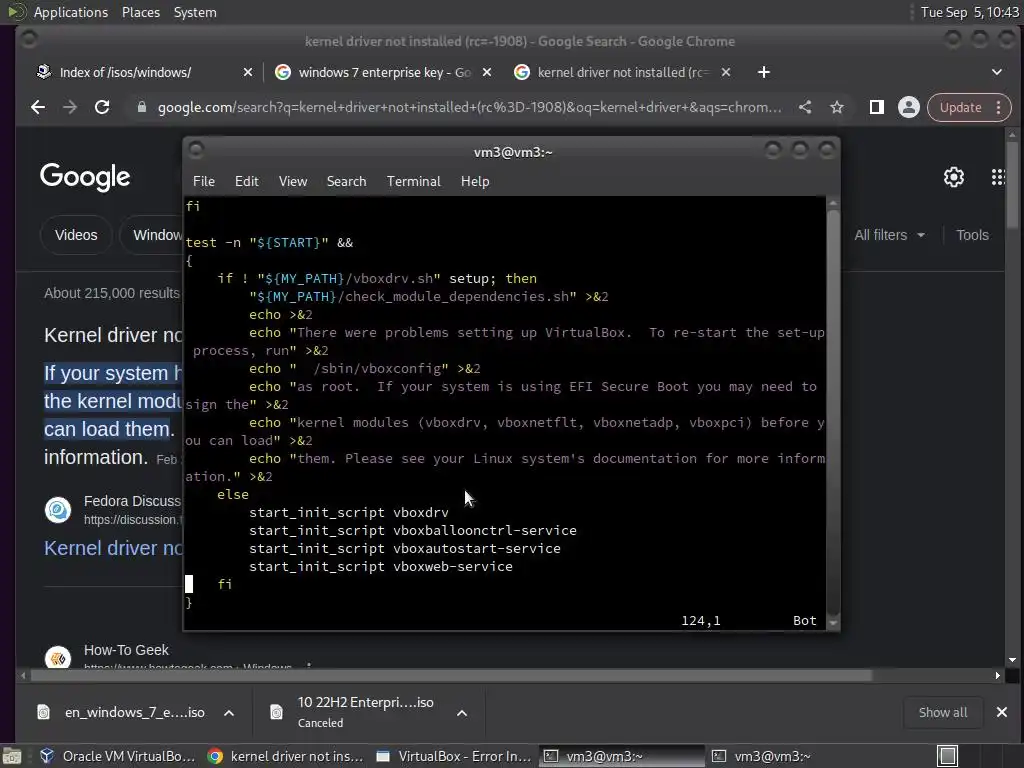Click the clock showing Tue Sep 5
1024x768 pixels.
point(969,12)
